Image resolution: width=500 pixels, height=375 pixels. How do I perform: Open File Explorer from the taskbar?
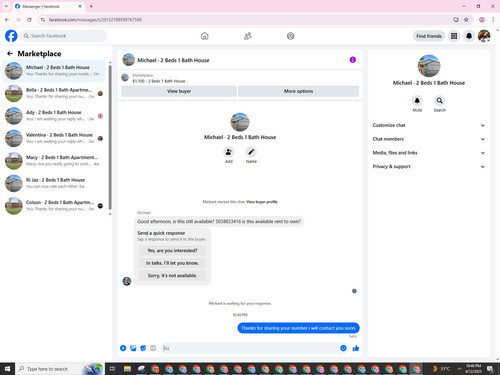[x=127, y=369]
